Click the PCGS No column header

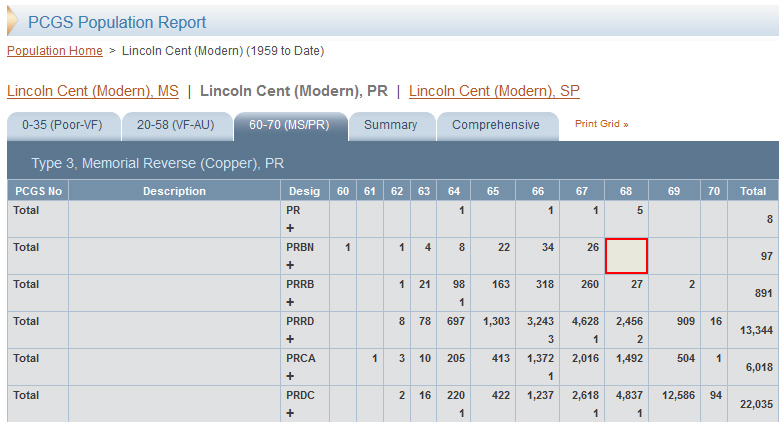[38, 191]
